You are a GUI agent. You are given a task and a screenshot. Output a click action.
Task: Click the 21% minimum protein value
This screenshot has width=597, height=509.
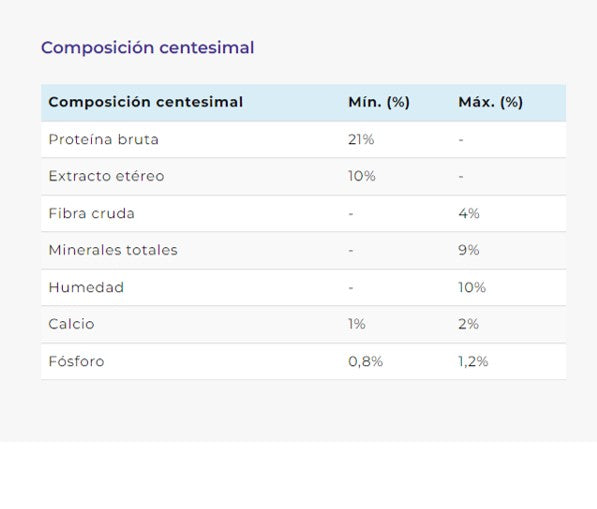tap(361, 139)
